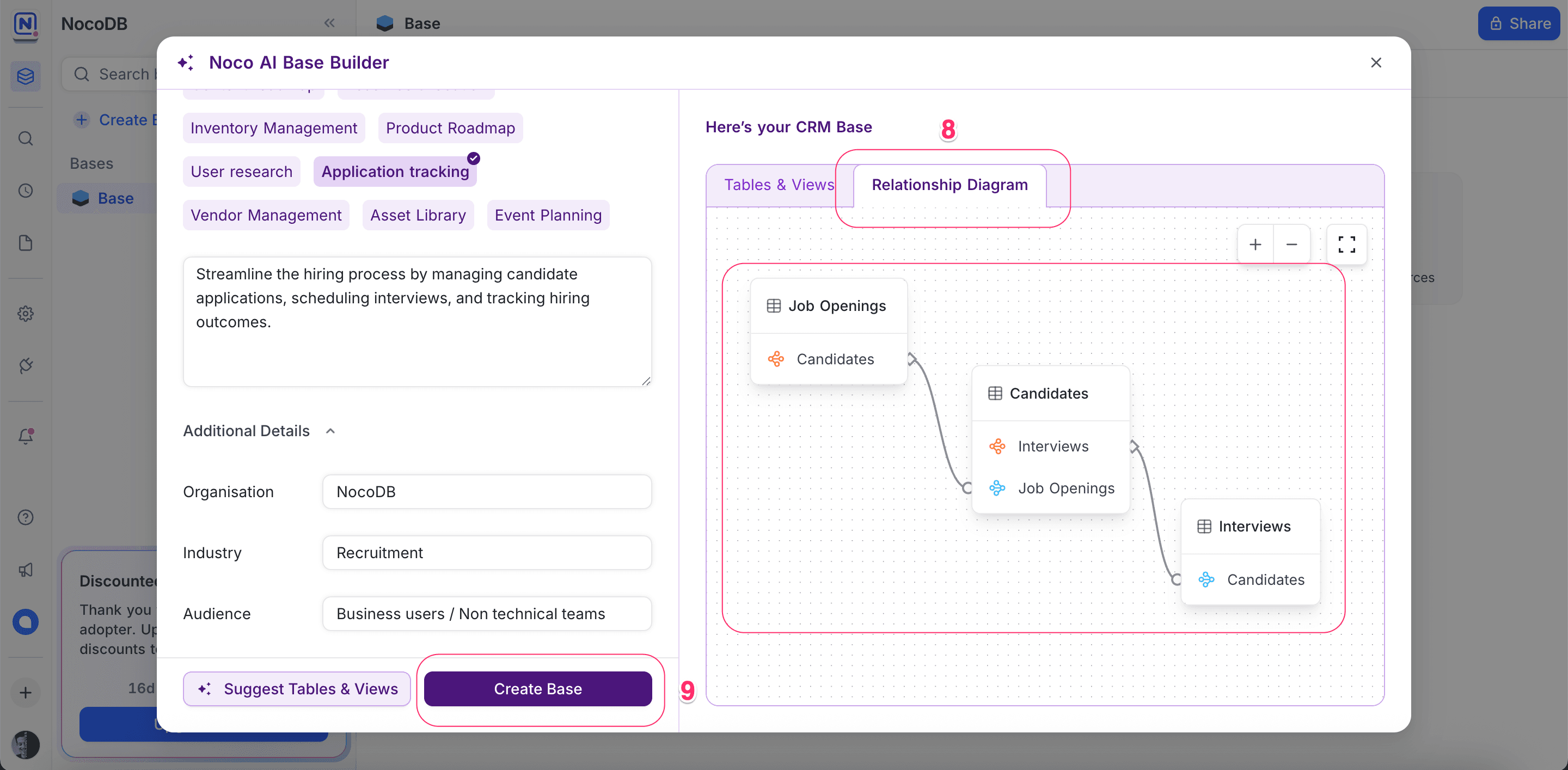Image resolution: width=1568 pixels, height=770 pixels.
Task: Click the Audience field
Action: point(486,614)
